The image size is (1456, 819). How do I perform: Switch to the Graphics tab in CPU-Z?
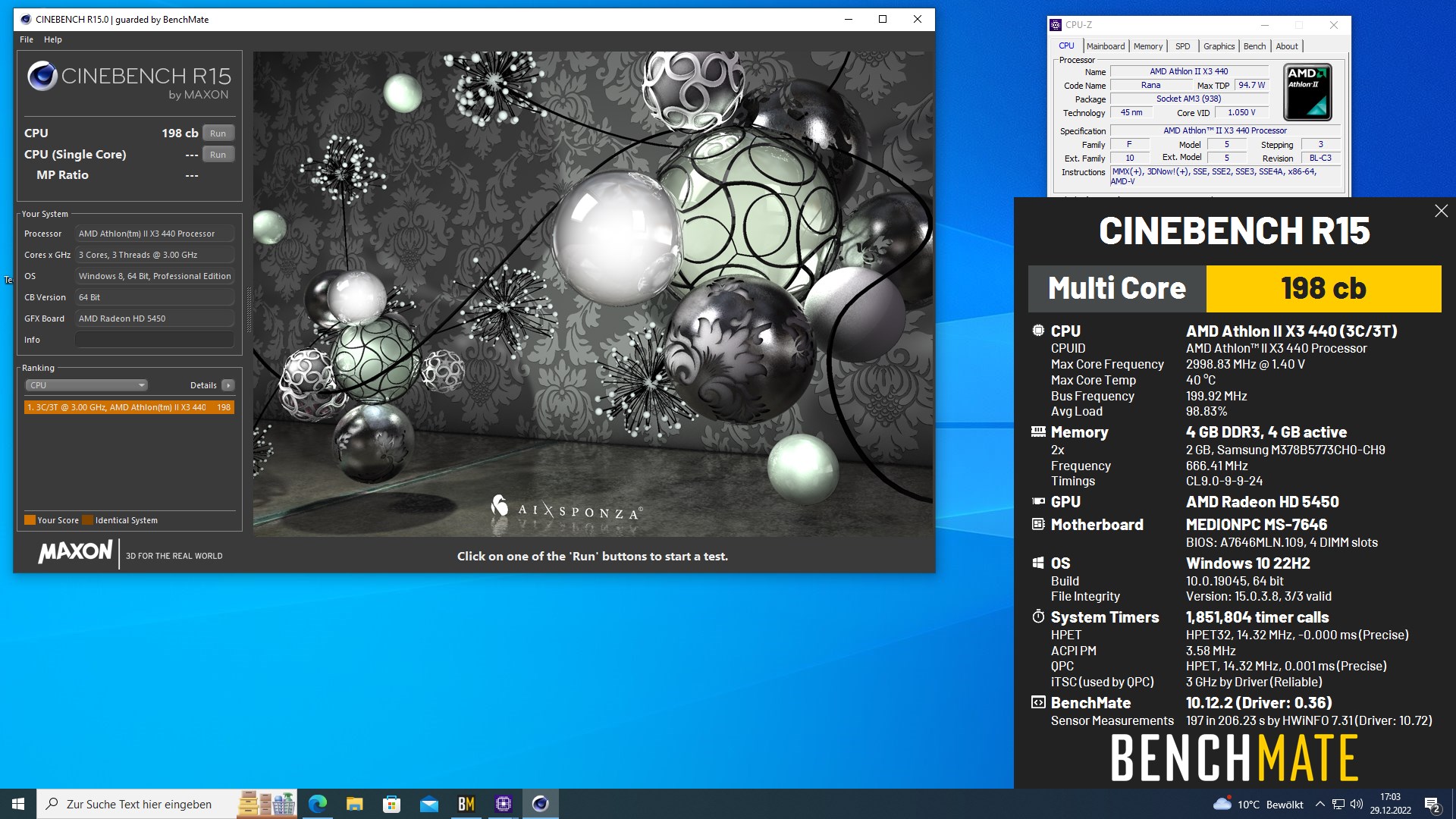click(1219, 46)
